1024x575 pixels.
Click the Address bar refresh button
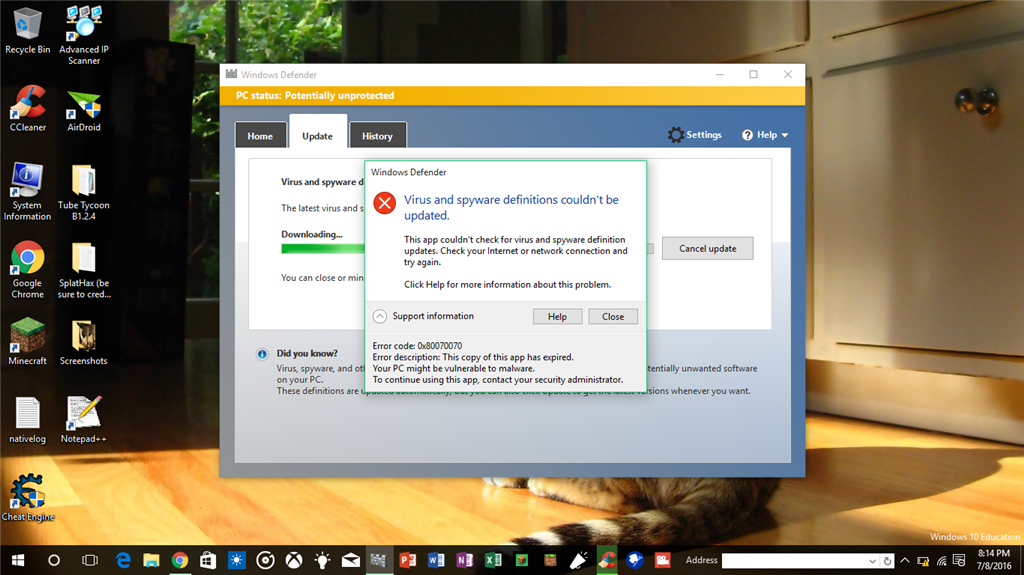pyautogui.click(x=887, y=561)
